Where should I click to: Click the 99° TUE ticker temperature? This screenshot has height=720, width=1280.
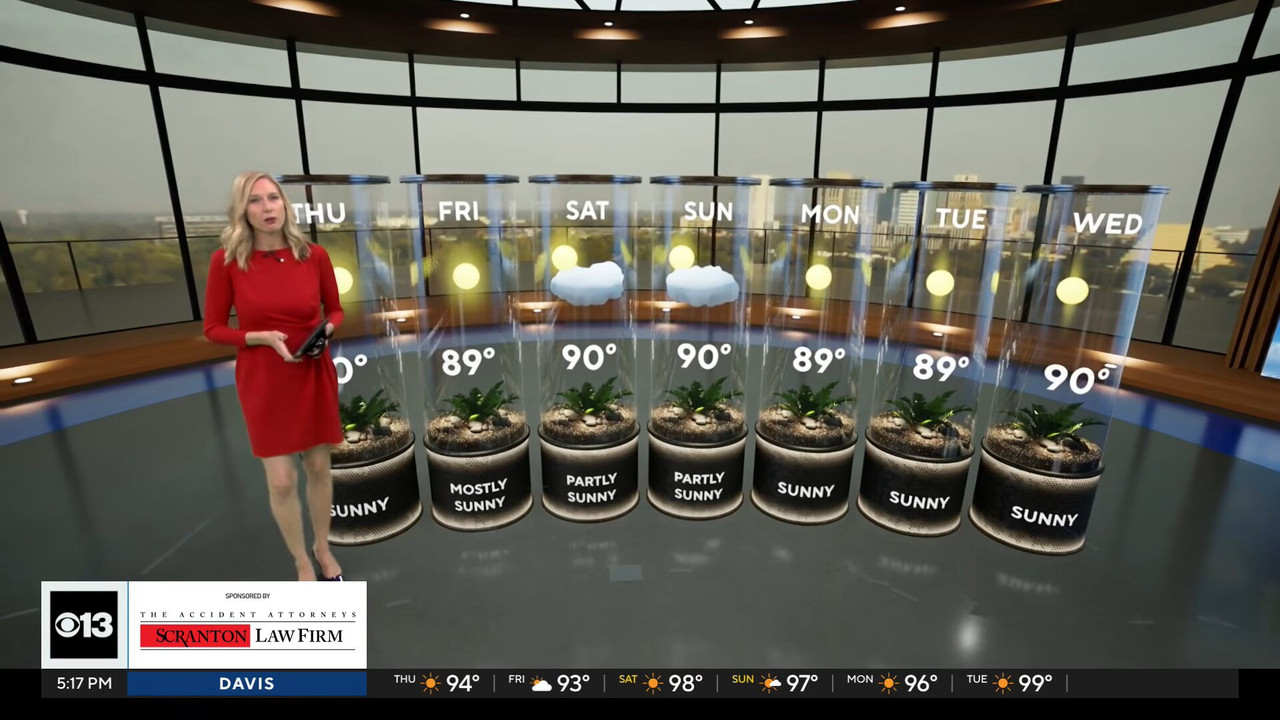(x=1035, y=684)
